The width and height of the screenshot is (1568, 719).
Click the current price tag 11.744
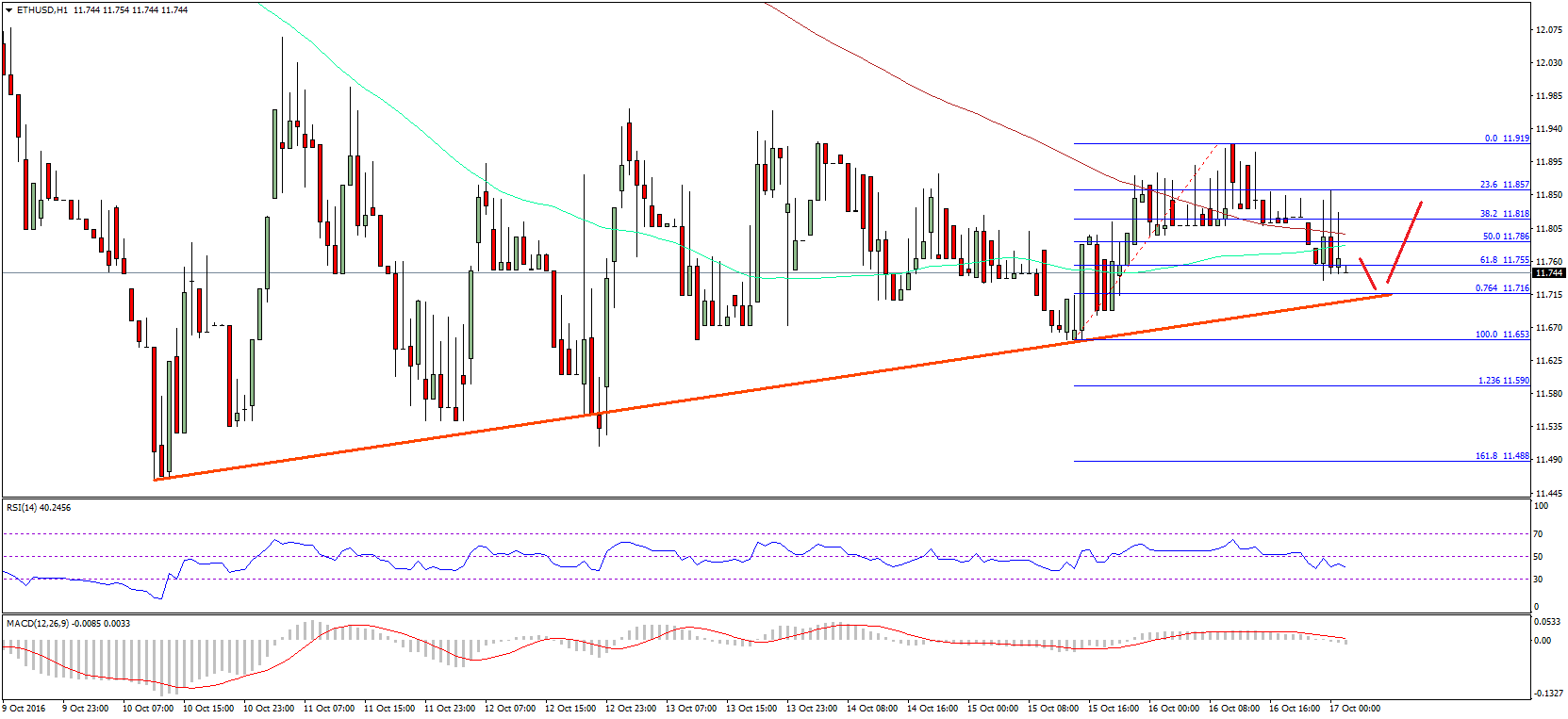(1547, 273)
